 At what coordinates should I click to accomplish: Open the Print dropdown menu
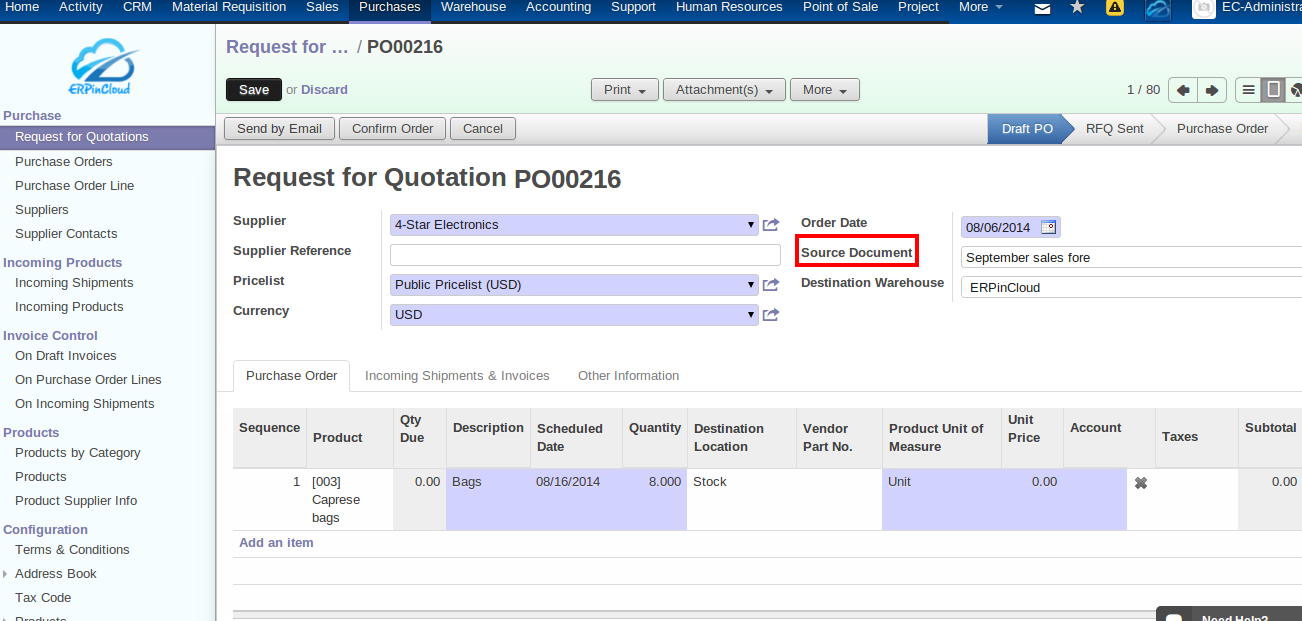(x=625, y=90)
